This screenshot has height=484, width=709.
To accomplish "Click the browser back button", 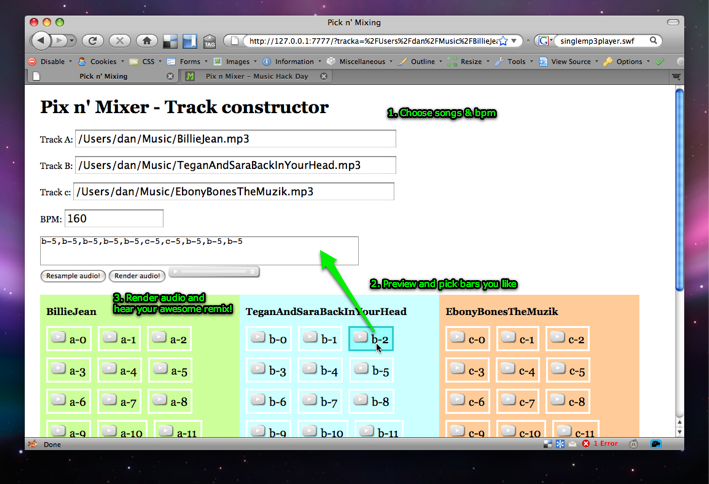I will 41,41.
